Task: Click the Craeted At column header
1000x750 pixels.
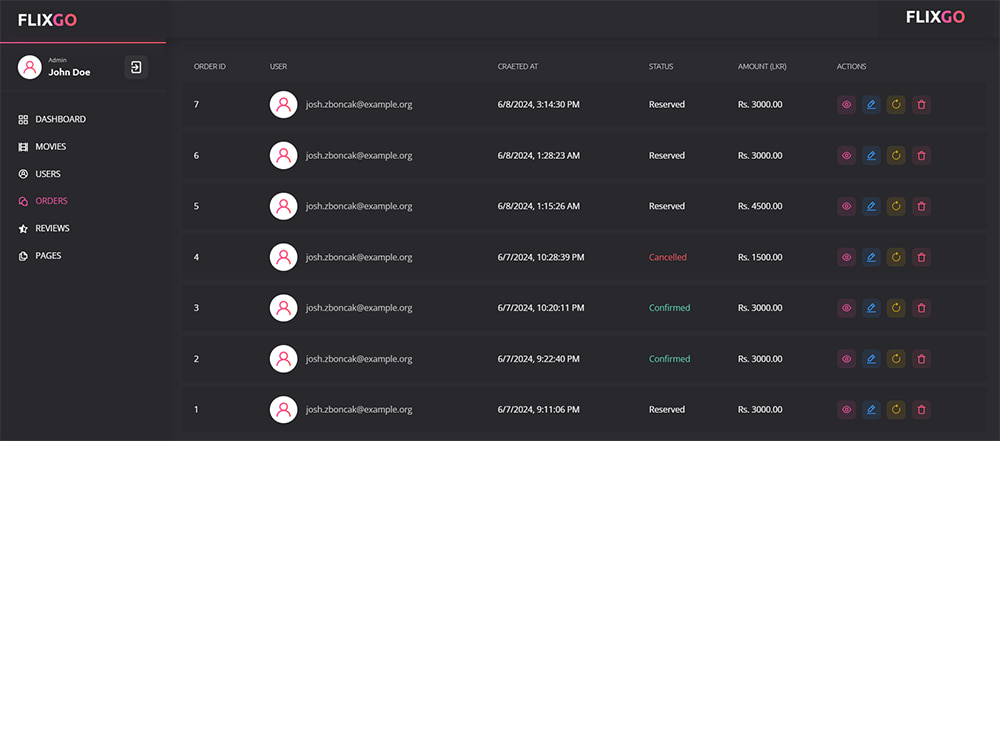Action: click(x=518, y=66)
